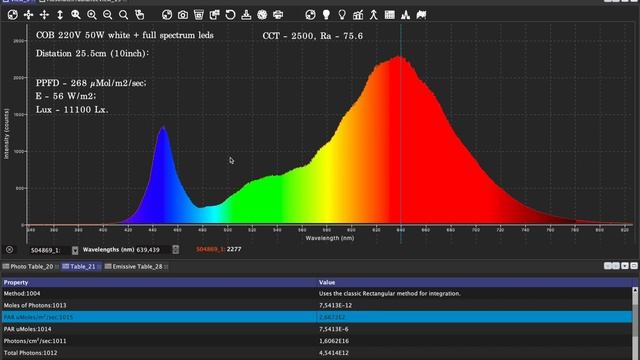Select the PAR uMoles:1014 row
This screenshot has height=360, width=640.
[317, 329]
